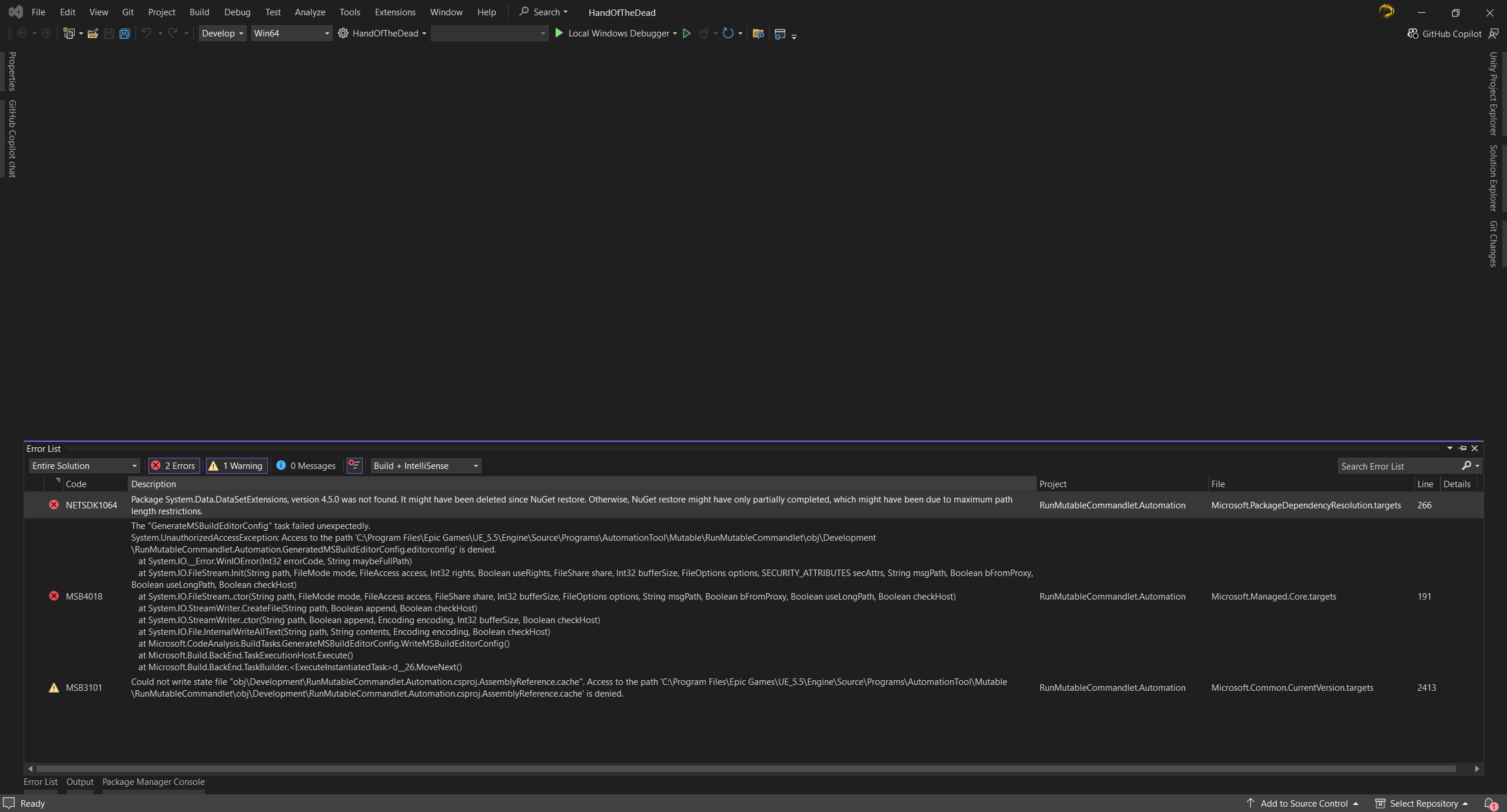This screenshot has height=812, width=1507.
Task: Click the Save All icon
Action: 125,34
